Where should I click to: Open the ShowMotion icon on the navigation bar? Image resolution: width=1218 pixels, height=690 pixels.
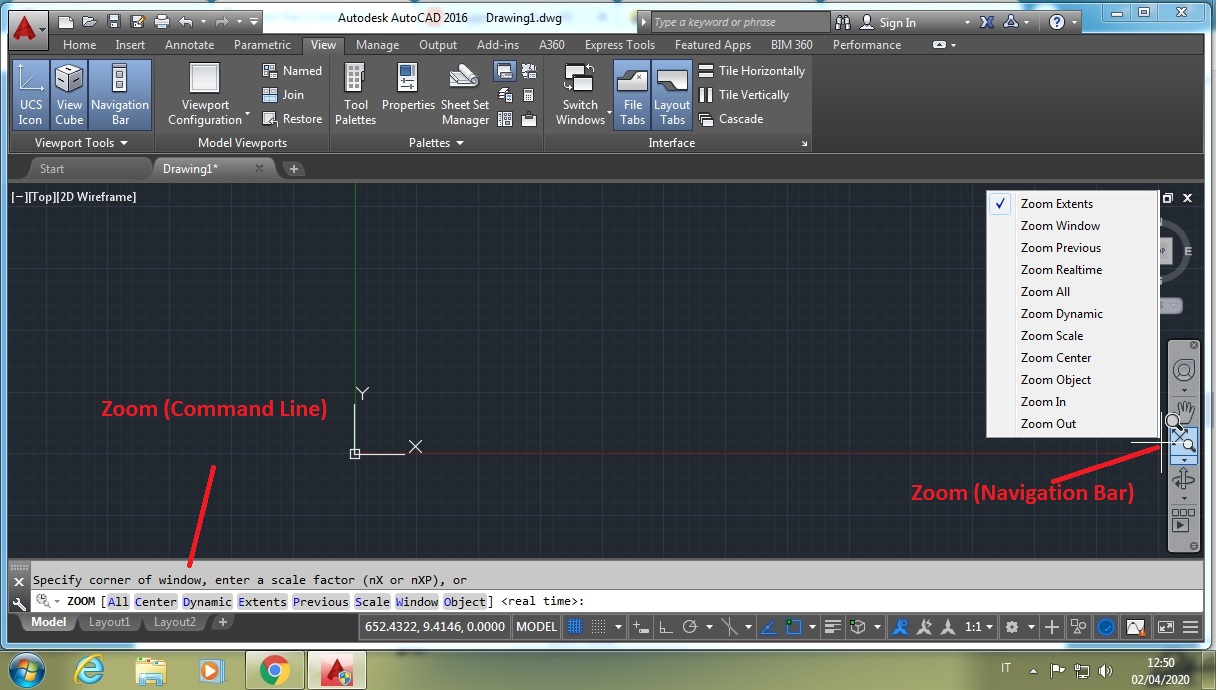1184,517
